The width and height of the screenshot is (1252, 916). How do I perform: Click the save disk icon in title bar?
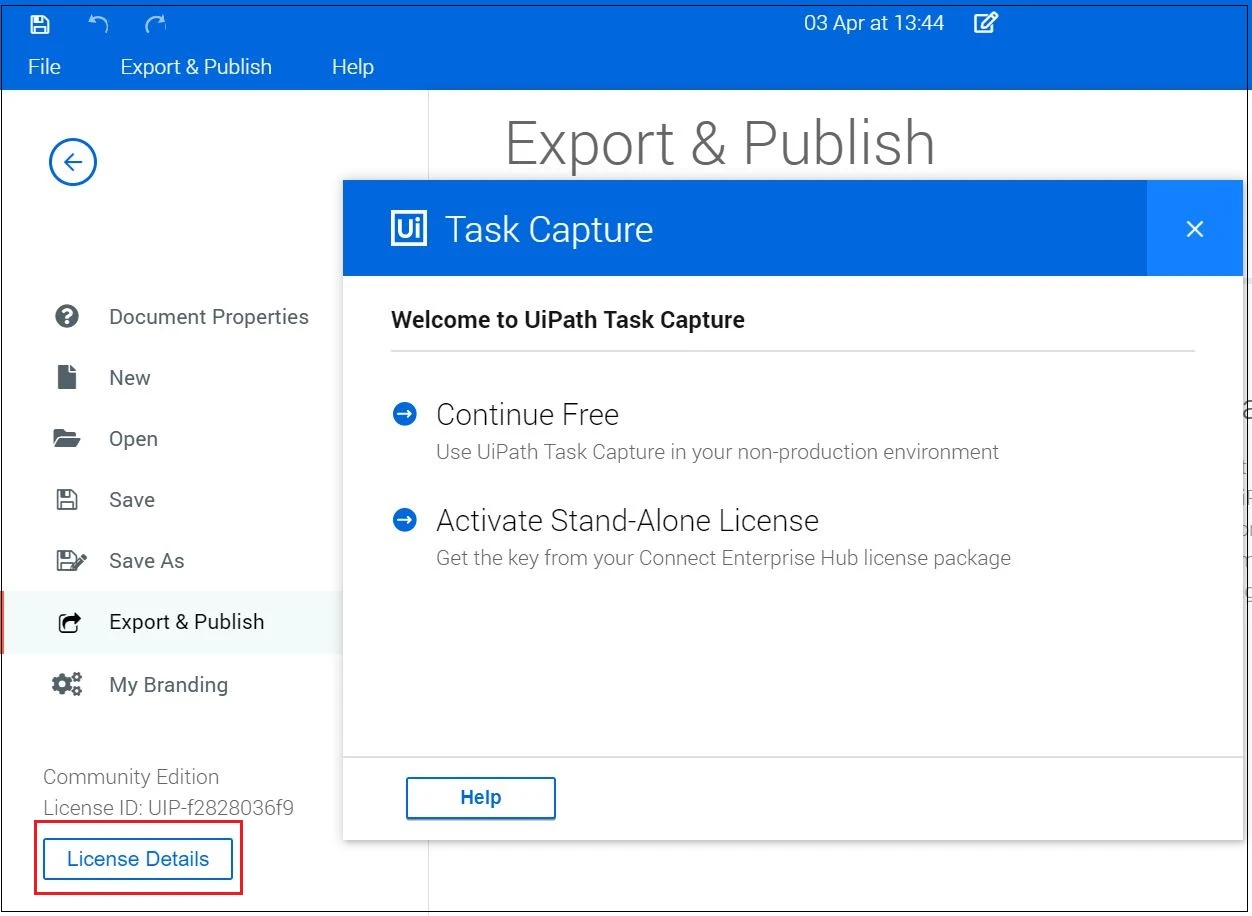pos(39,24)
